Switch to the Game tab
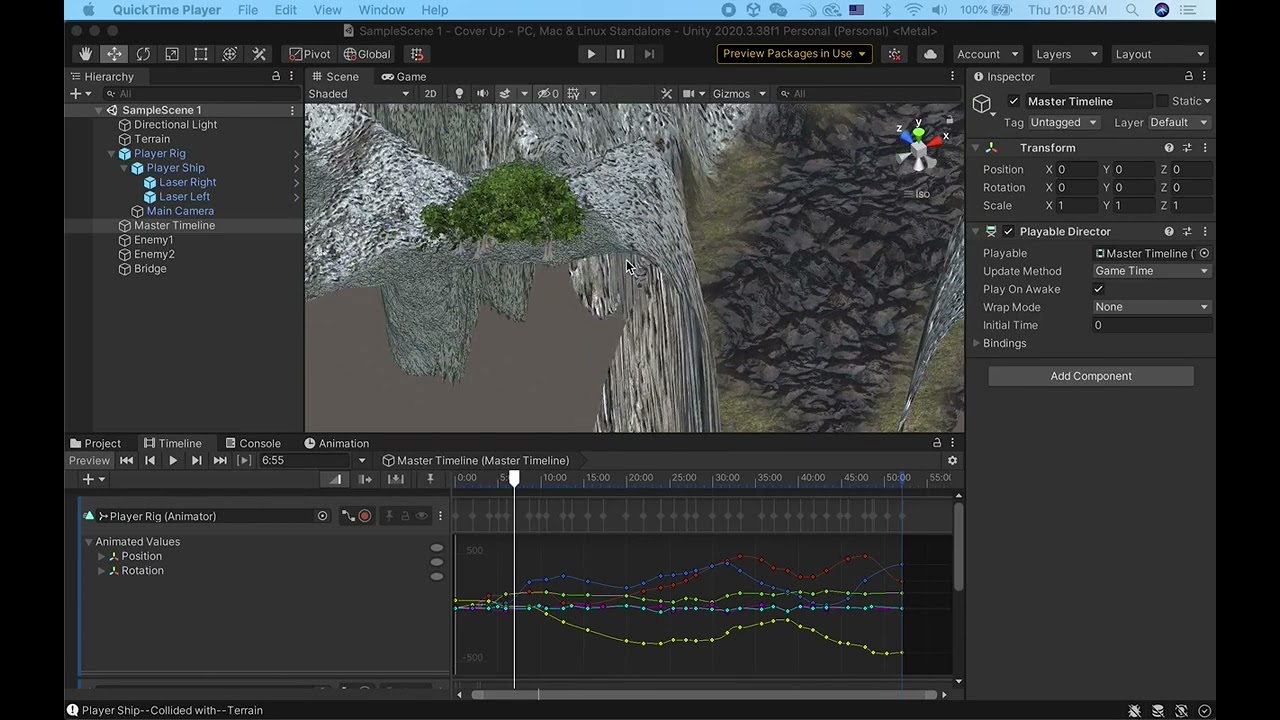 [404, 77]
